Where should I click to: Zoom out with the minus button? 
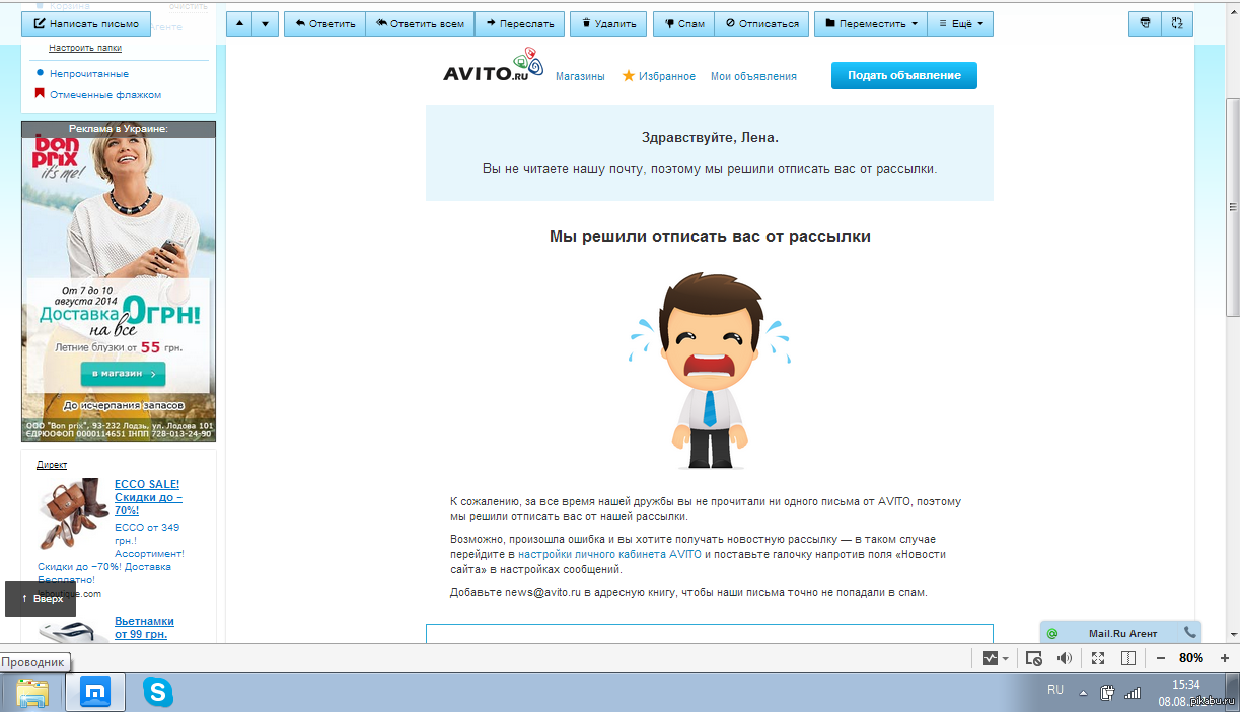1161,658
